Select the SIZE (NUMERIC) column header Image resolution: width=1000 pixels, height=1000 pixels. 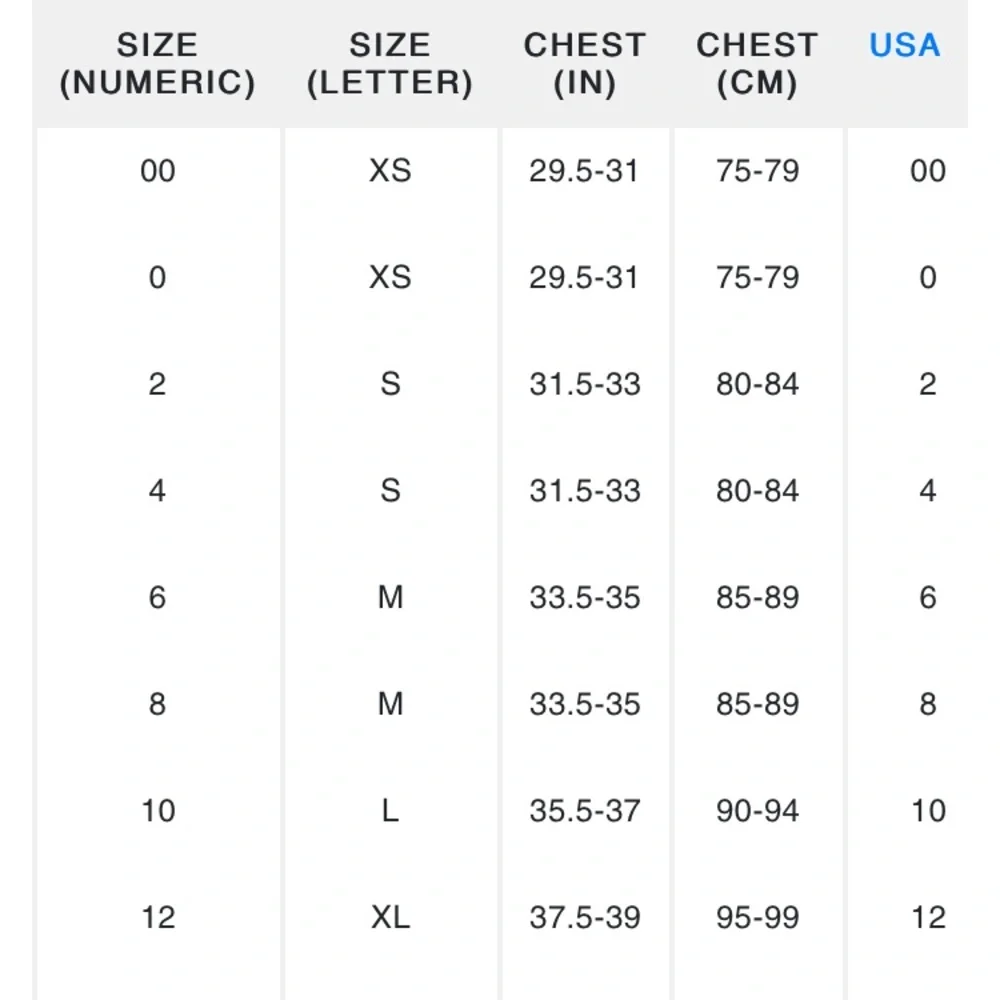158,64
